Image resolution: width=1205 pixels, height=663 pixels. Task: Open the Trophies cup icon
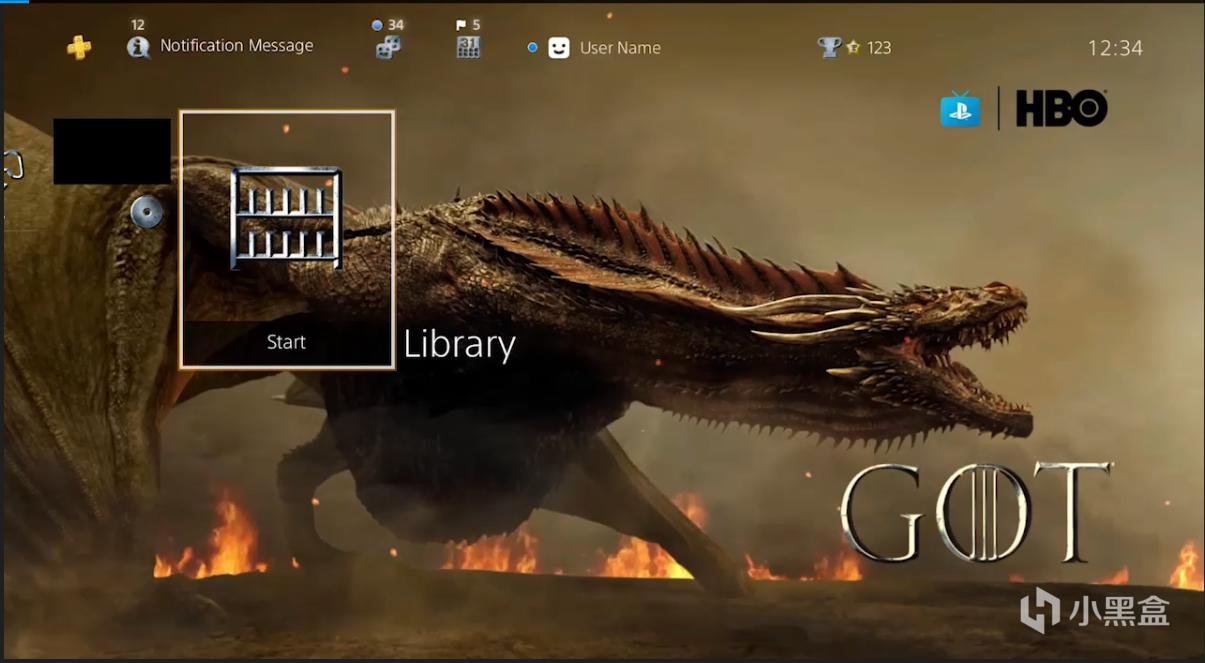point(828,47)
